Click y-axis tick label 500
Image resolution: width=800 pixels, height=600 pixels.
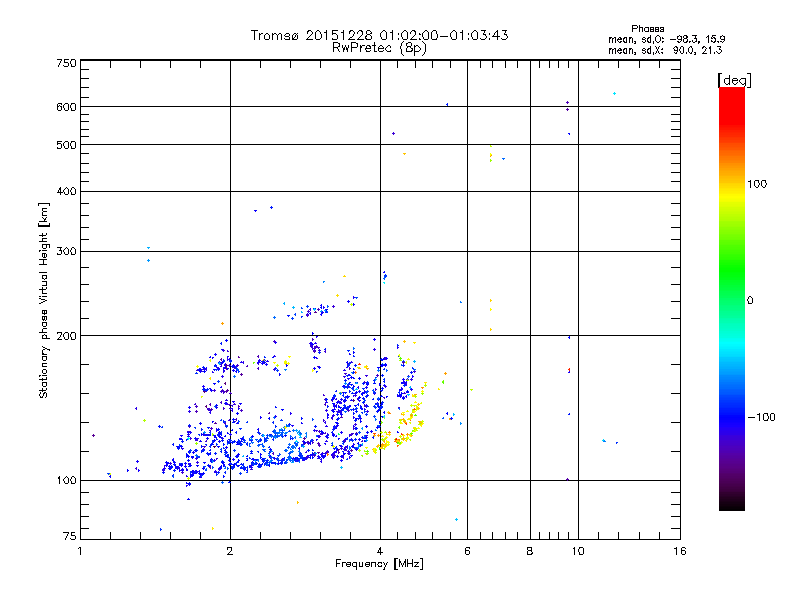[x=66, y=145]
